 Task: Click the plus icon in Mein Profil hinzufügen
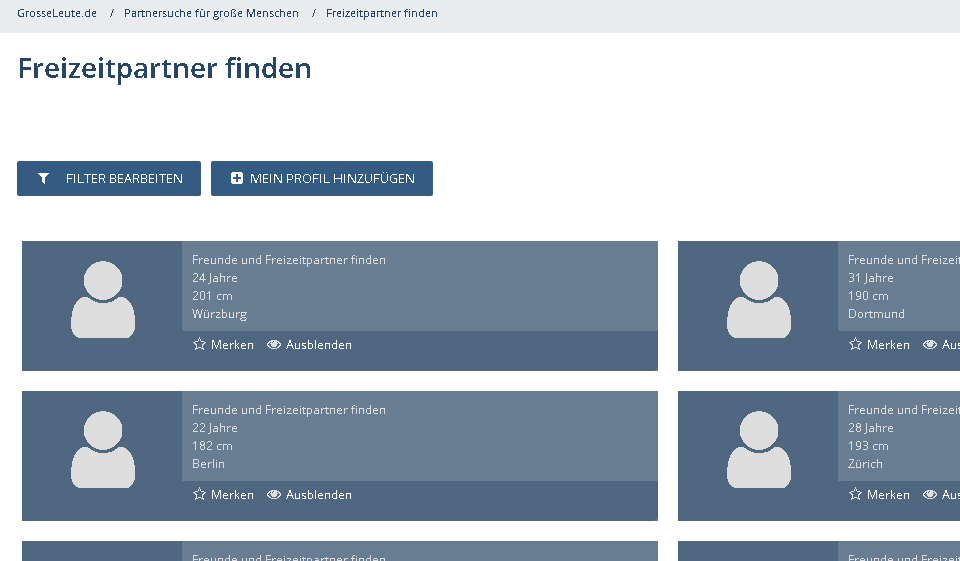pos(237,179)
